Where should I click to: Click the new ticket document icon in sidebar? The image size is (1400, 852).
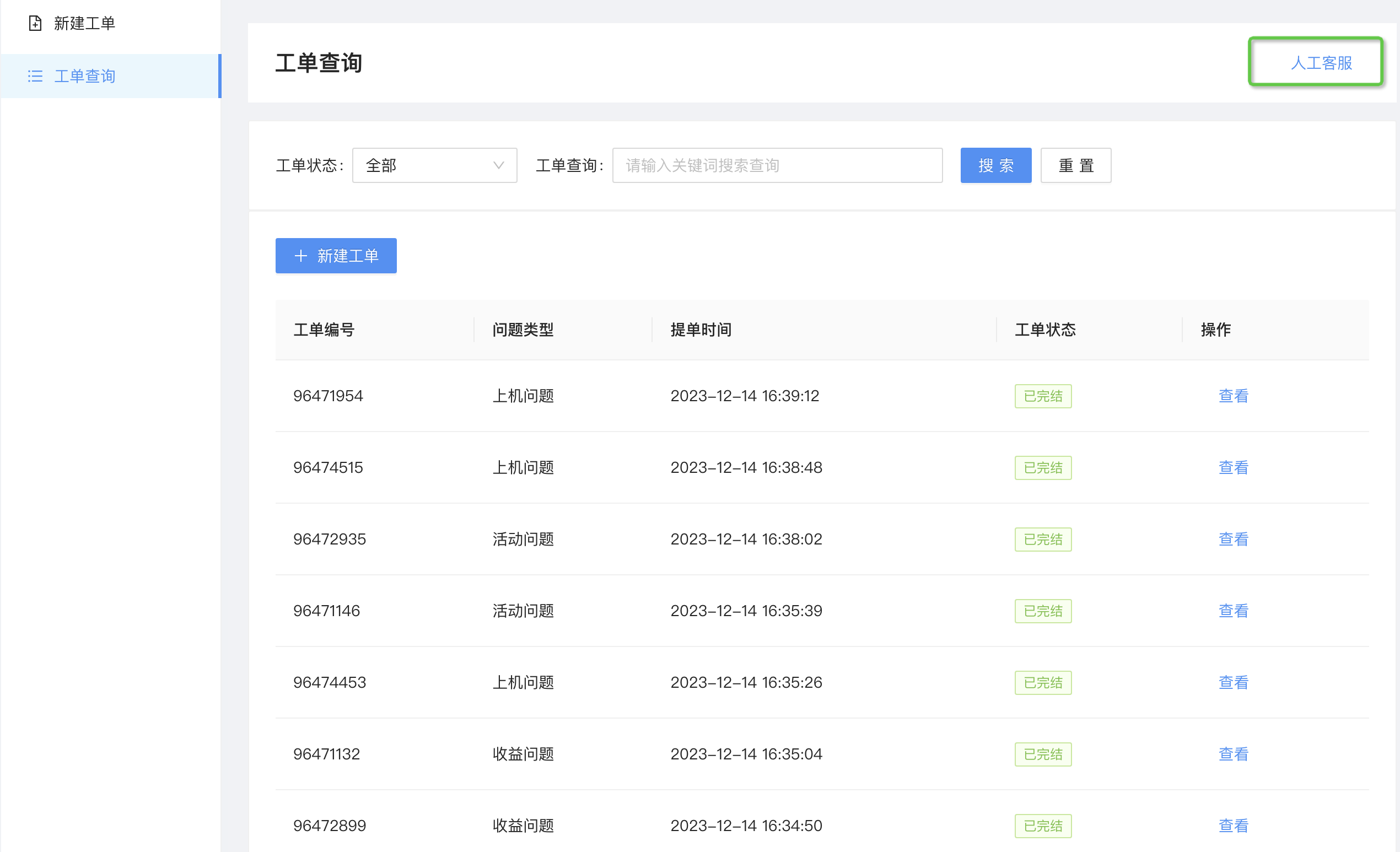(x=35, y=23)
